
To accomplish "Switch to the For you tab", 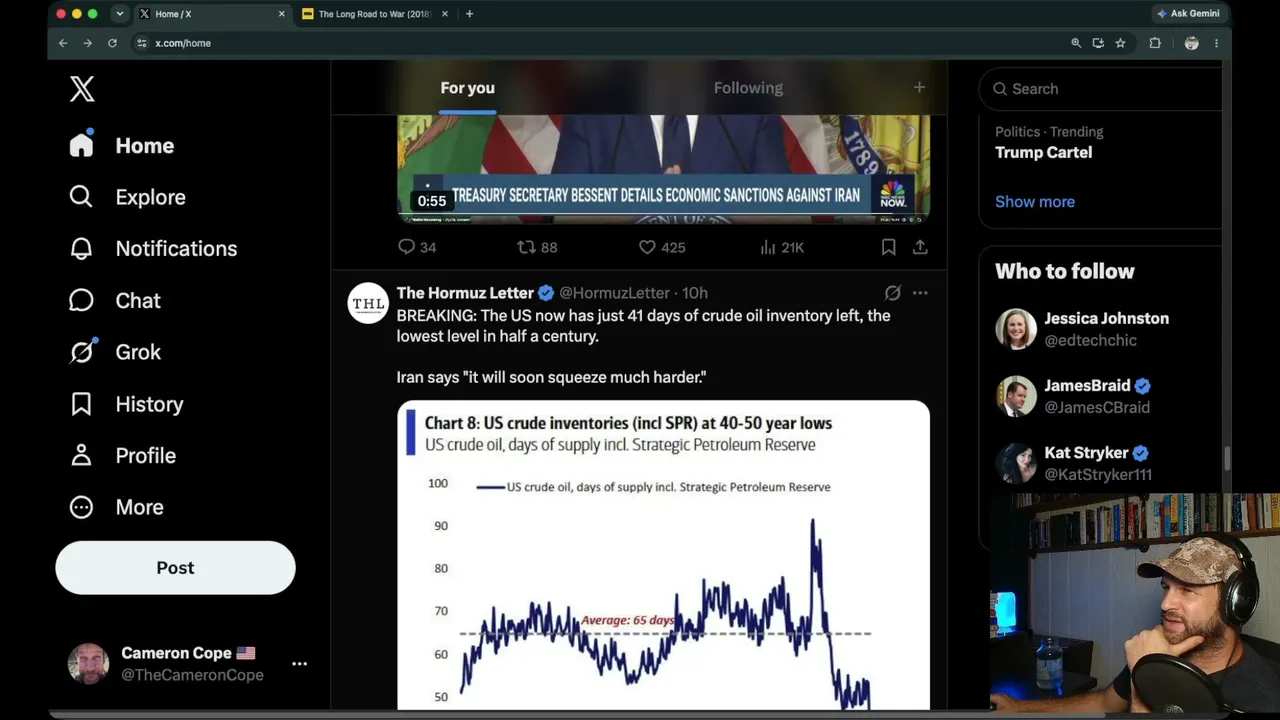I will (x=467, y=88).
